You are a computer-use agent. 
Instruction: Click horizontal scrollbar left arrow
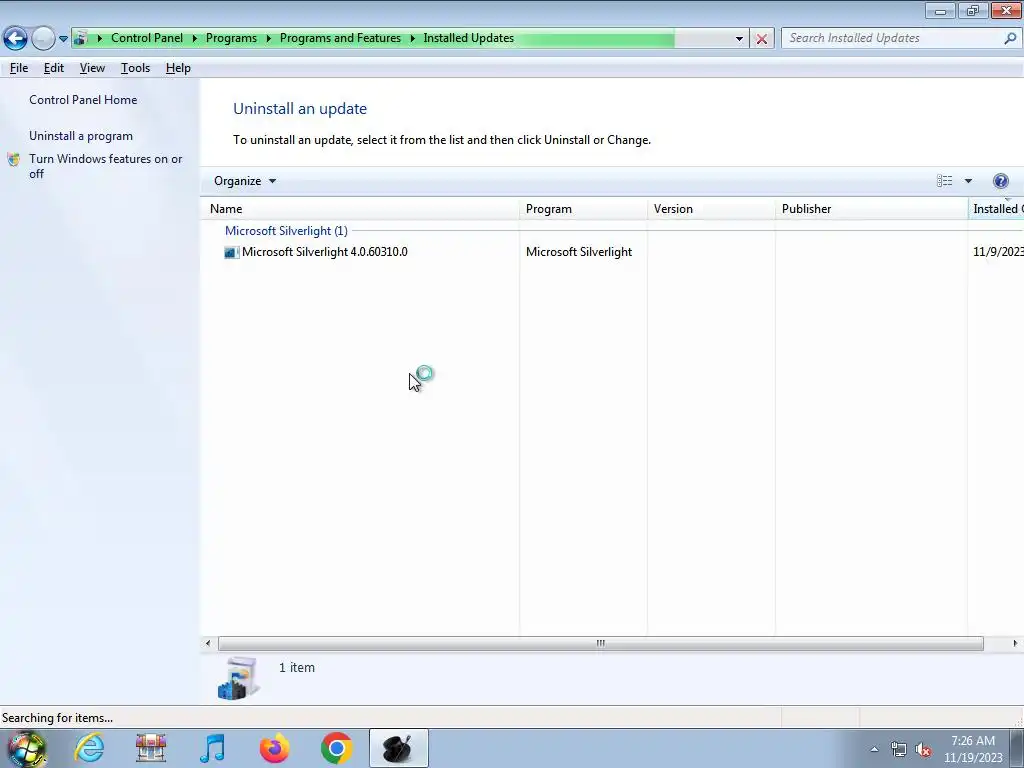click(x=208, y=643)
